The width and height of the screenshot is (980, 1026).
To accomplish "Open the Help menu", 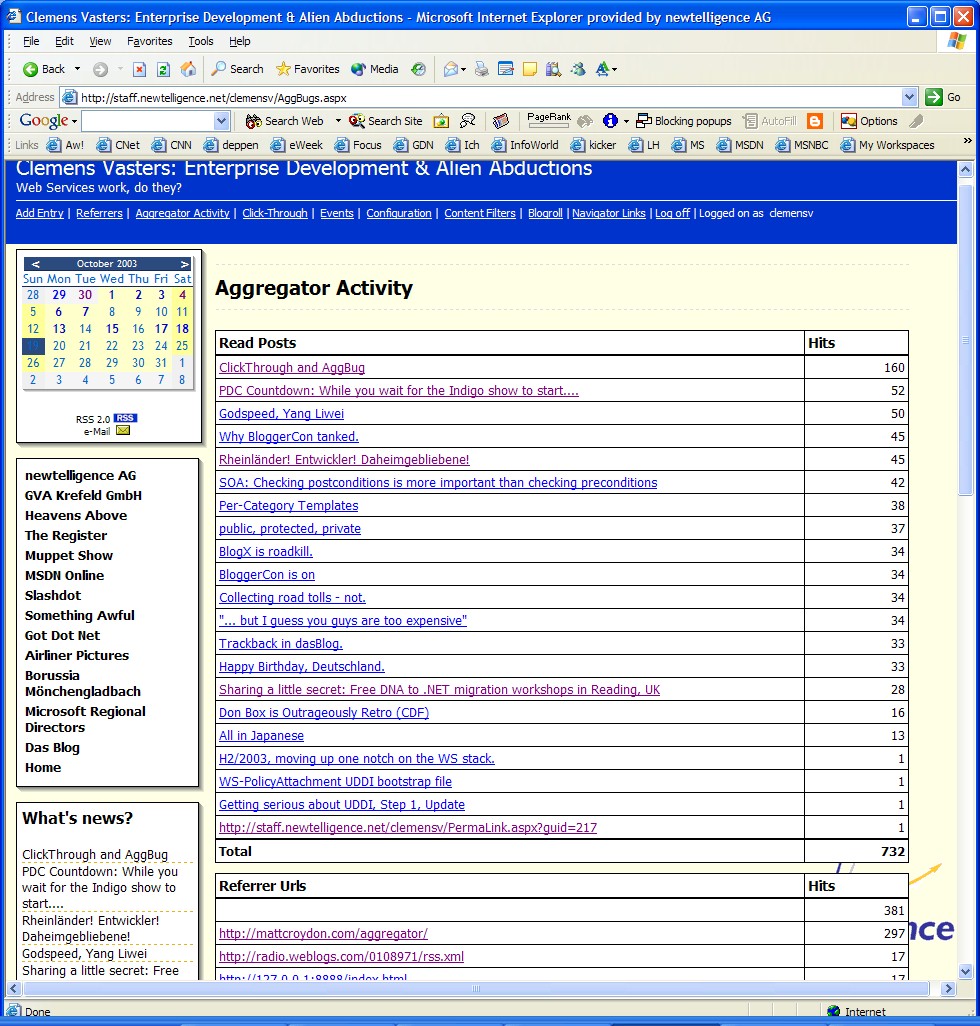I will tap(239, 41).
